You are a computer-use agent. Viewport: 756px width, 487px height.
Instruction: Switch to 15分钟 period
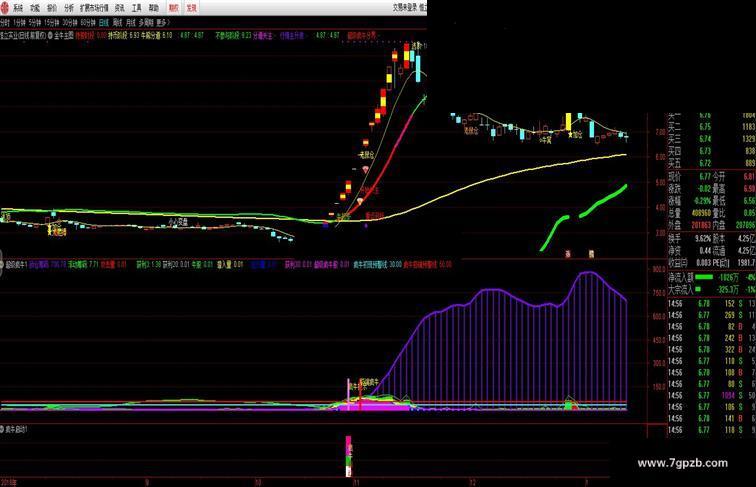click(51, 22)
